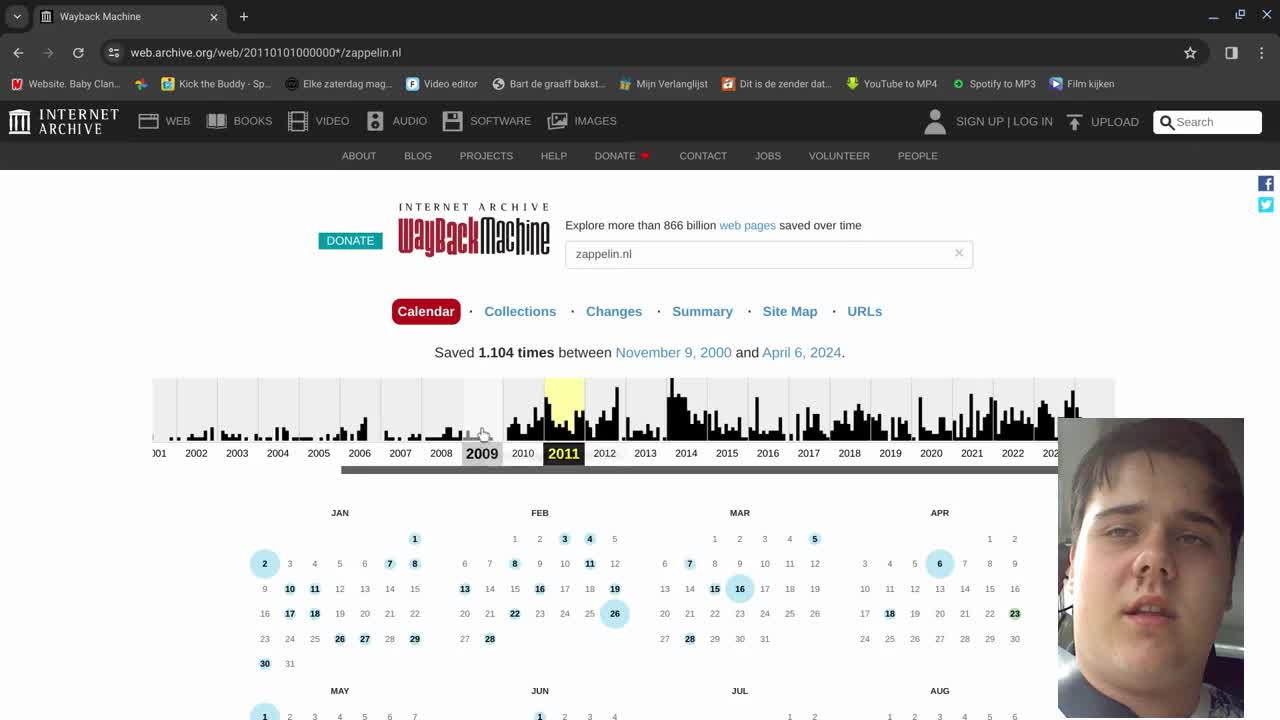Open the Software collection icon
1280x720 pixels.
(455, 120)
